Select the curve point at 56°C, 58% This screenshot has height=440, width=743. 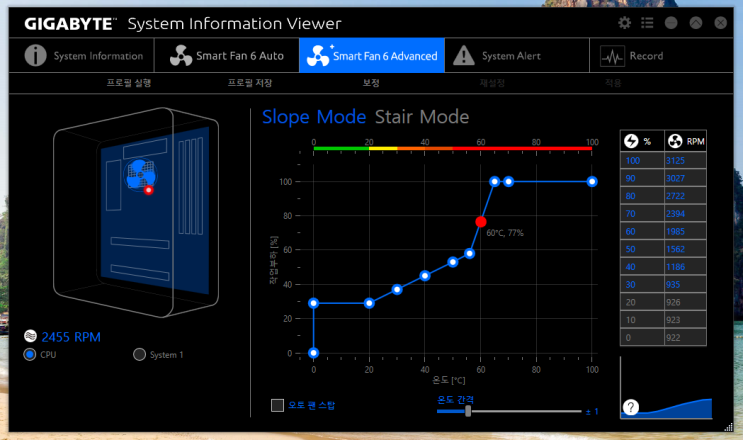coord(470,253)
